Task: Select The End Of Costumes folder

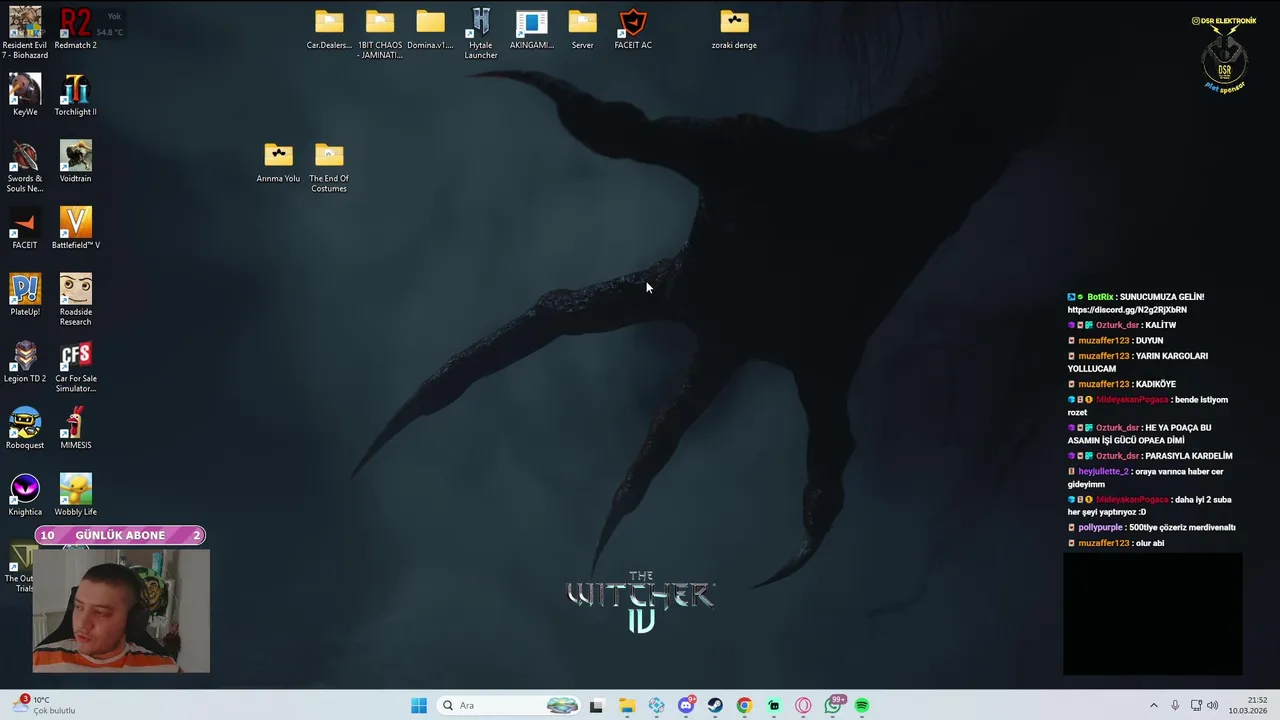Action: [329, 167]
